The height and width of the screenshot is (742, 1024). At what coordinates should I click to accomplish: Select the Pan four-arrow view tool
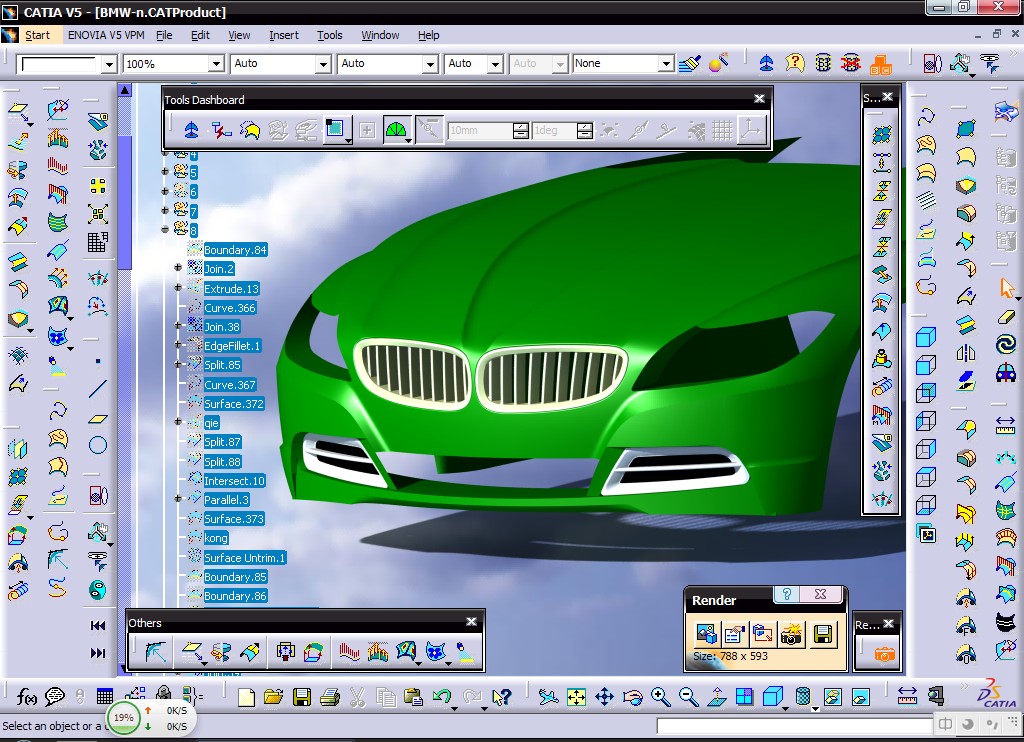pos(604,697)
